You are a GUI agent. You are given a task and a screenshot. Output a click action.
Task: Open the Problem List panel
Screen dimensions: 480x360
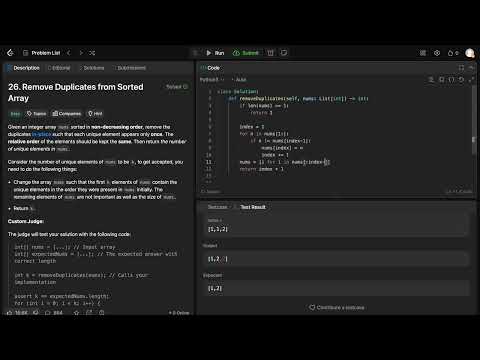pyautogui.click(x=42, y=53)
